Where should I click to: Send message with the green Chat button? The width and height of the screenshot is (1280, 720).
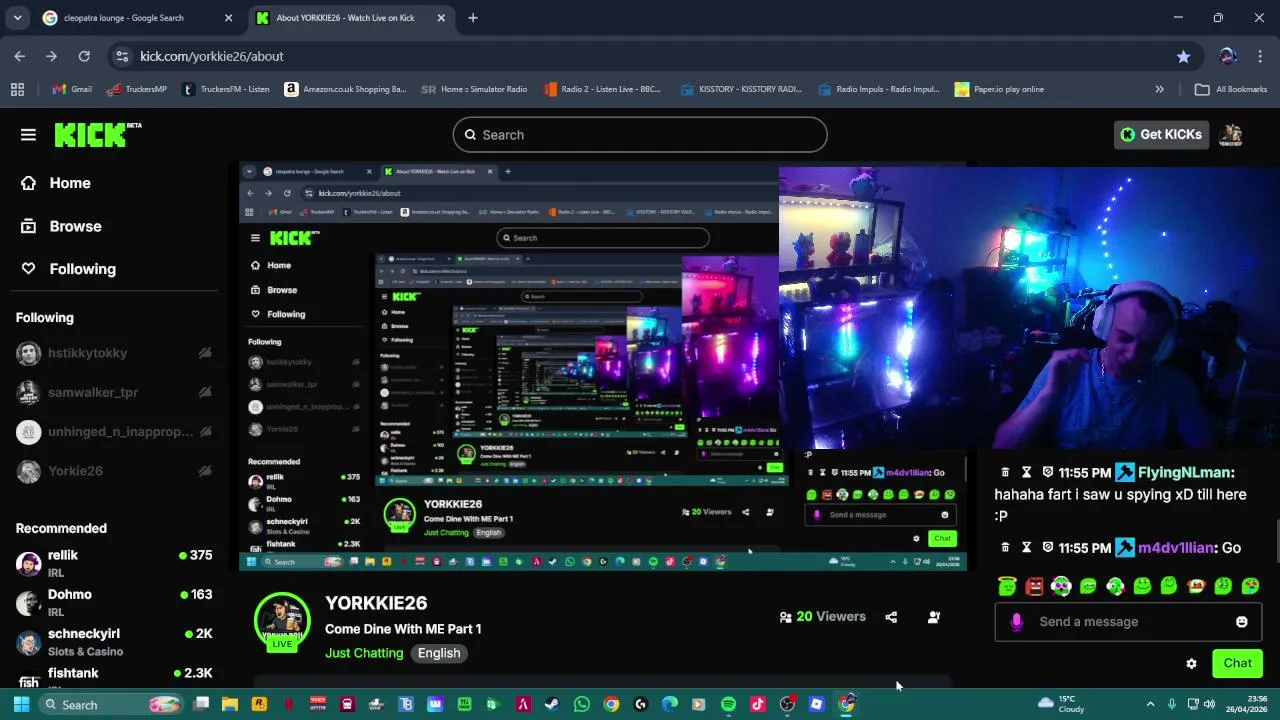click(1237, 663)
